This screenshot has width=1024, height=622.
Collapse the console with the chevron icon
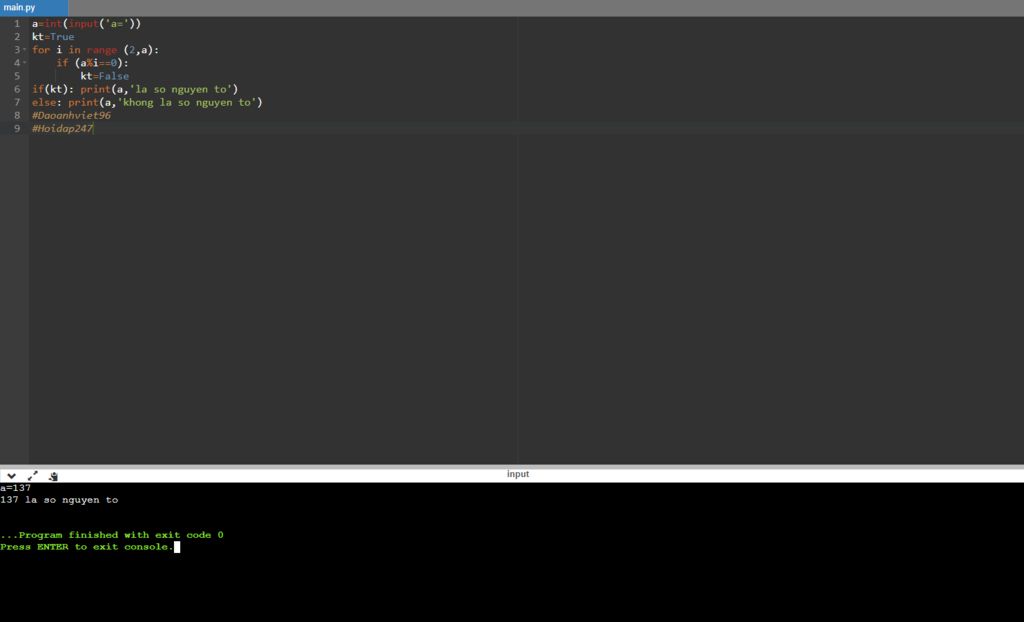click(x=11, y=476)
